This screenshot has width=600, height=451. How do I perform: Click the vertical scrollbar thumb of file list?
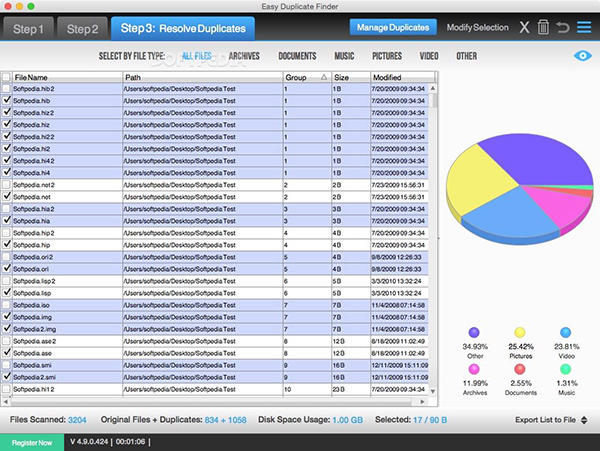433,101
